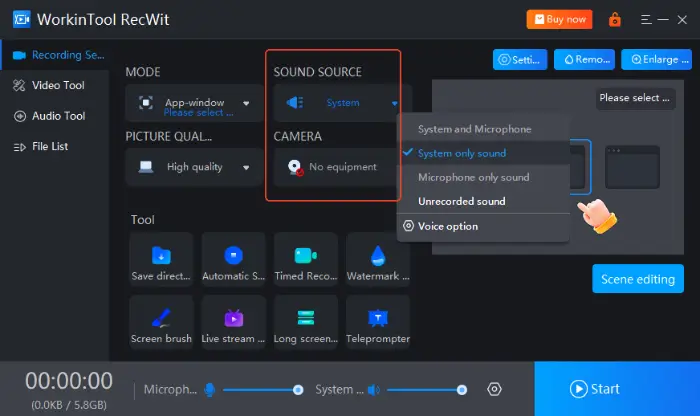Click the 00:00:00 recording timer

69,381
